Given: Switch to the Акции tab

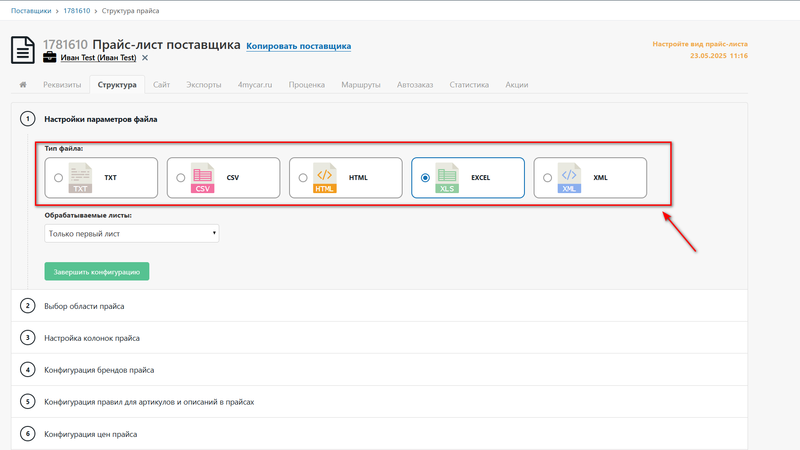Looking at the screenshot, I should point(517,85).
